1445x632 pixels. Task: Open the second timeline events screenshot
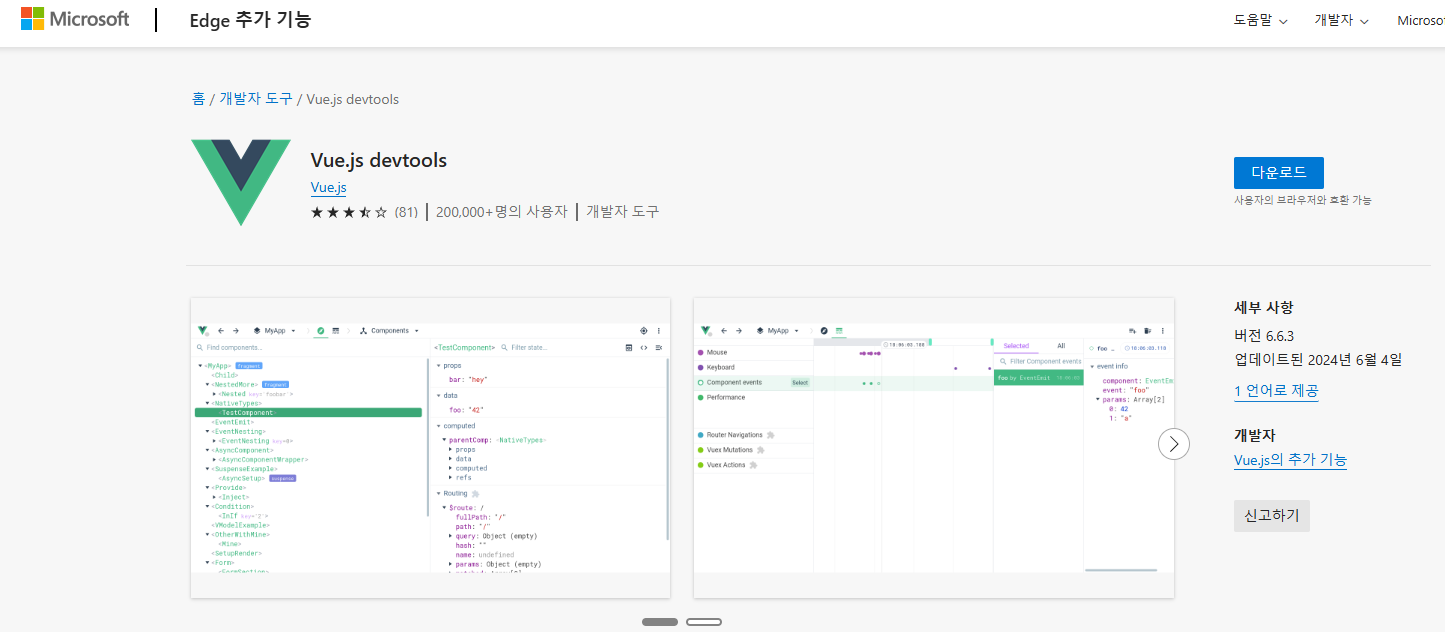[x=934, y=448]
